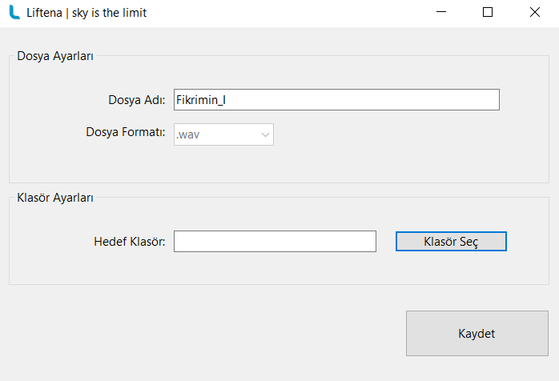Click the Klasör Ayarları group label
559x381 pixels.
[55, 197]
